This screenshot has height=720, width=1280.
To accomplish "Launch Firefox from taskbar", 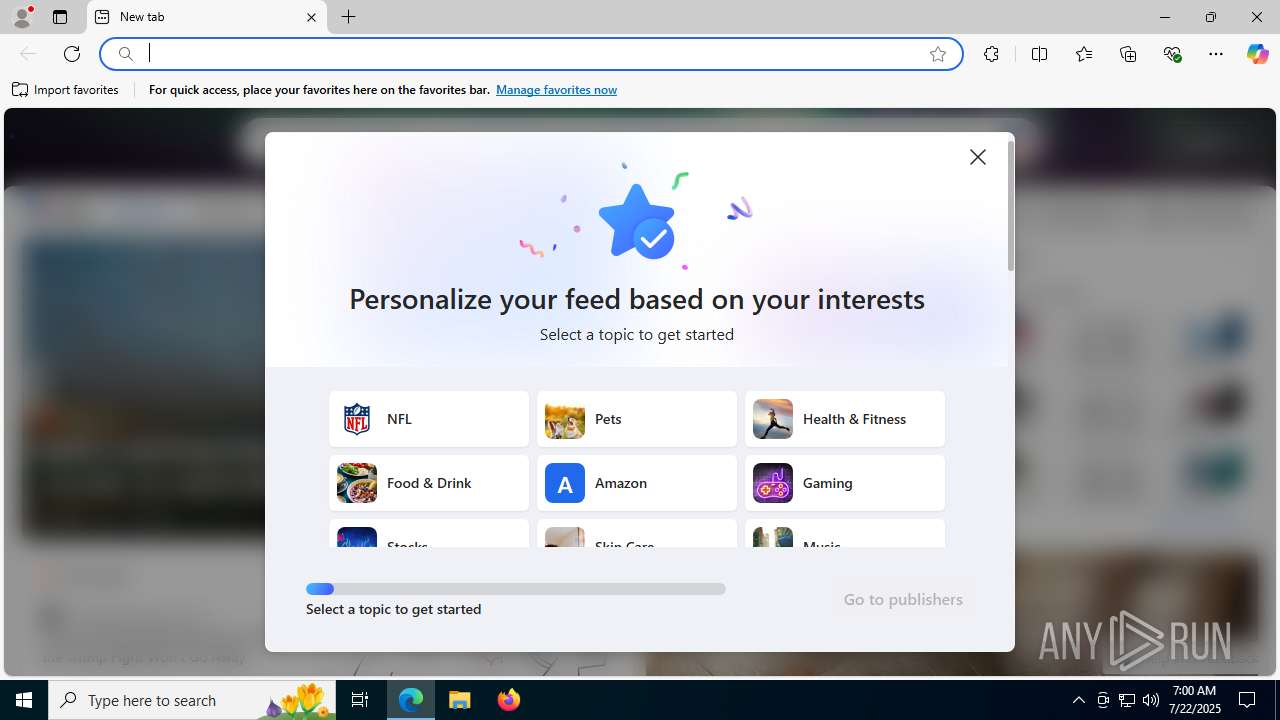I will coord(509,700).
